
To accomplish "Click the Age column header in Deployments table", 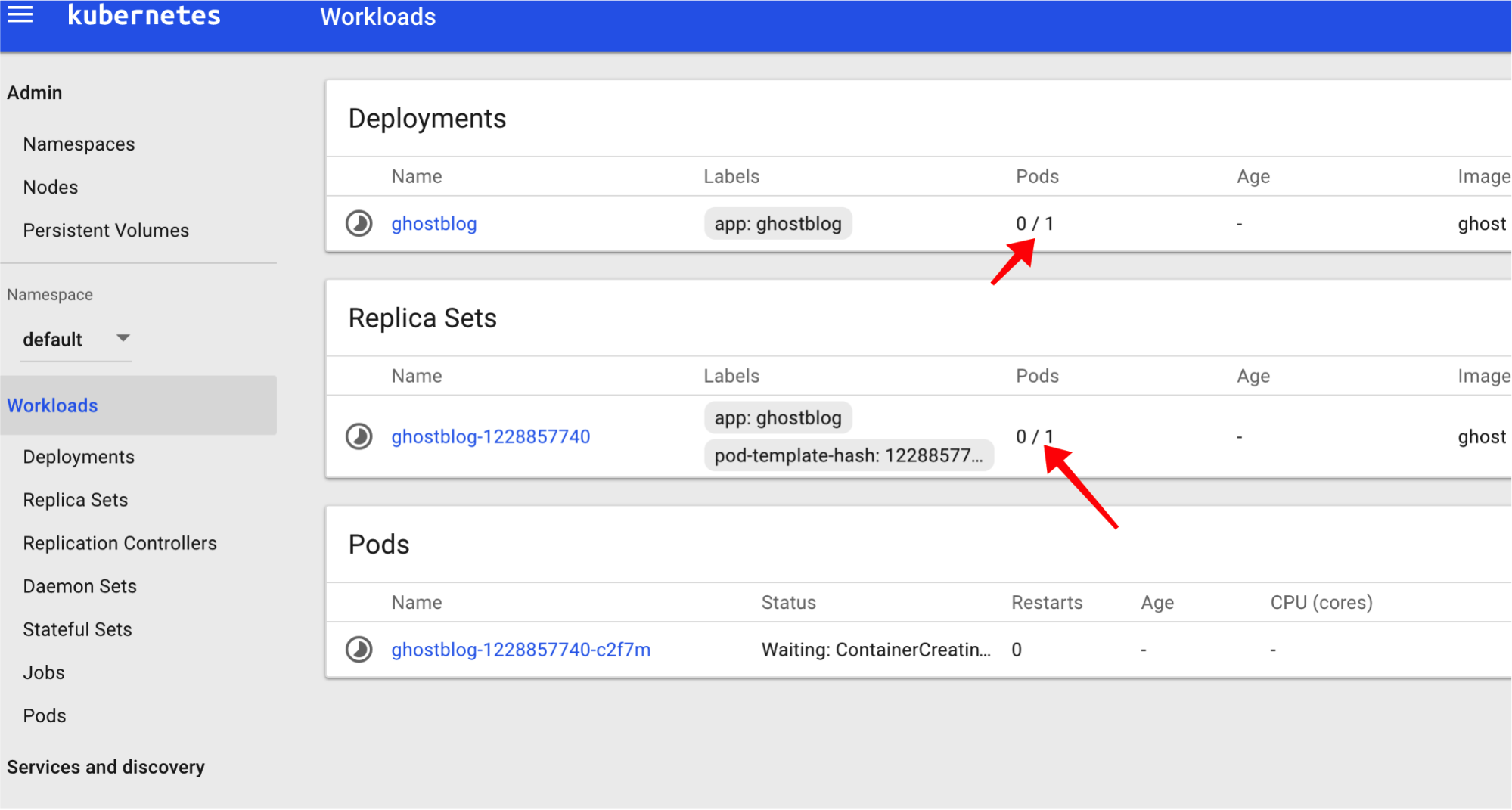I will tap(1253, 177).
